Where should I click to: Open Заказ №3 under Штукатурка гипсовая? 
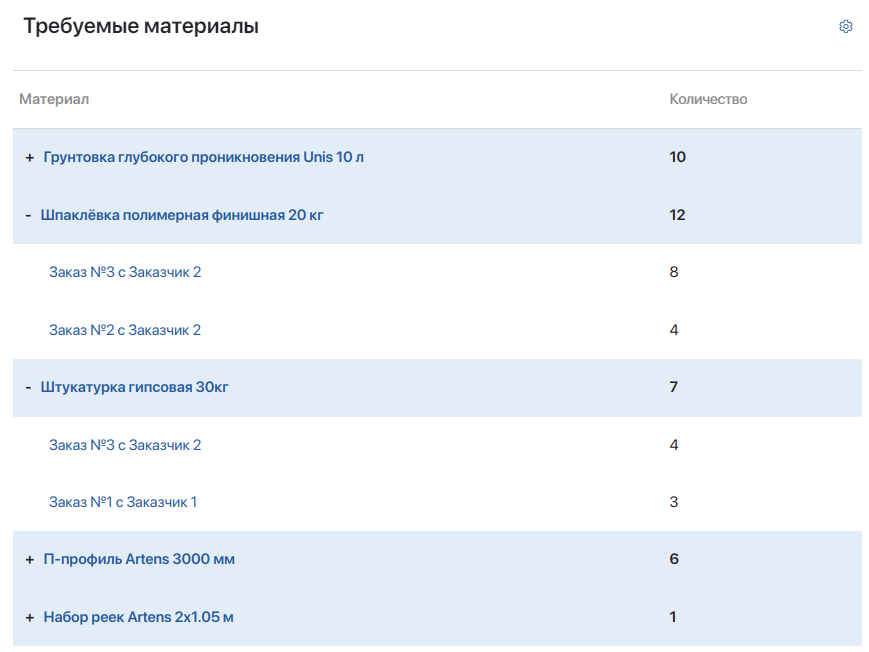click(x=125, y=445)
